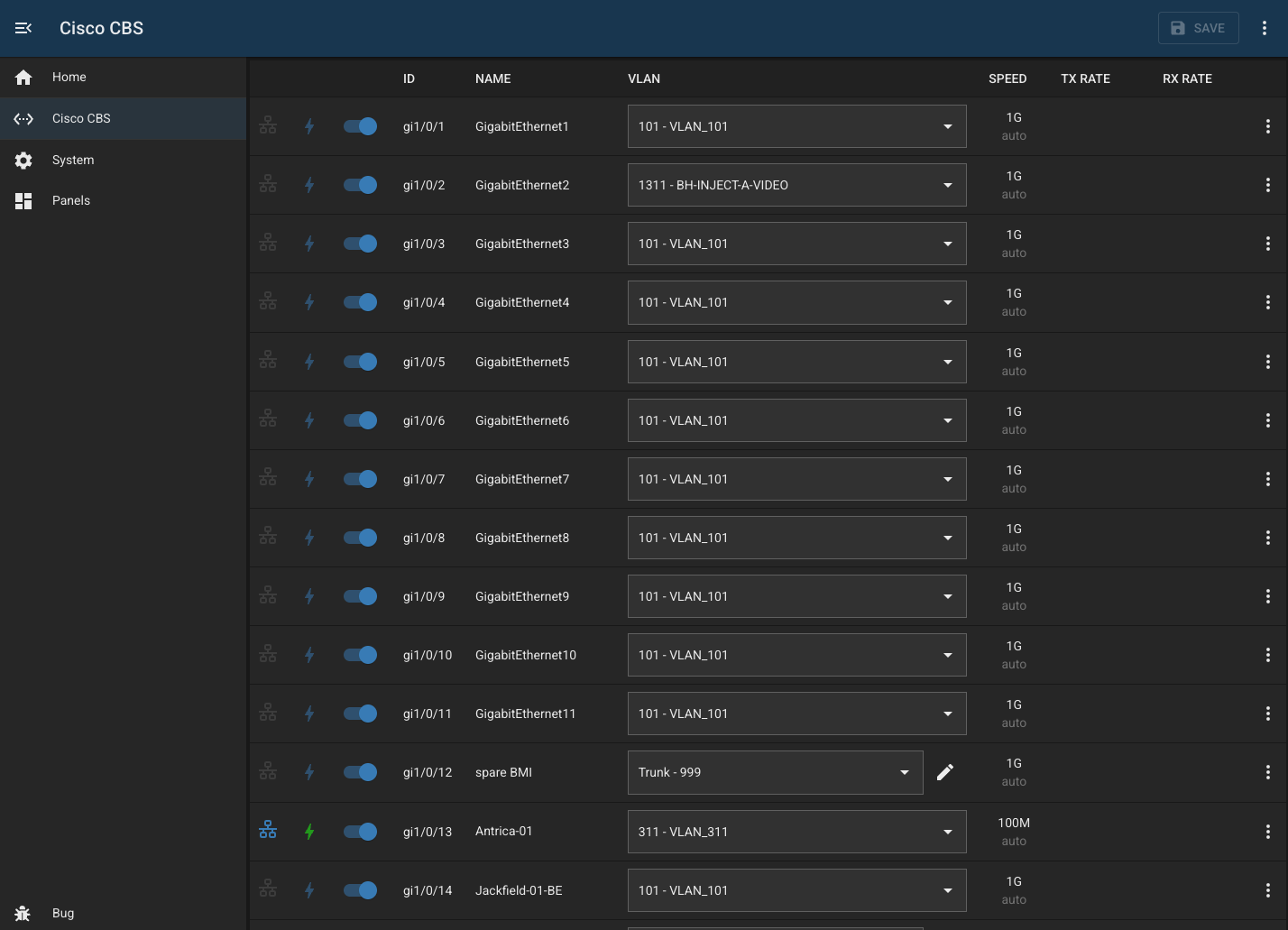This screenshot has height=930, width=1288.
Task: Open the VLAN_311 dropdown for Antrica-01
Action: [796, 831]
